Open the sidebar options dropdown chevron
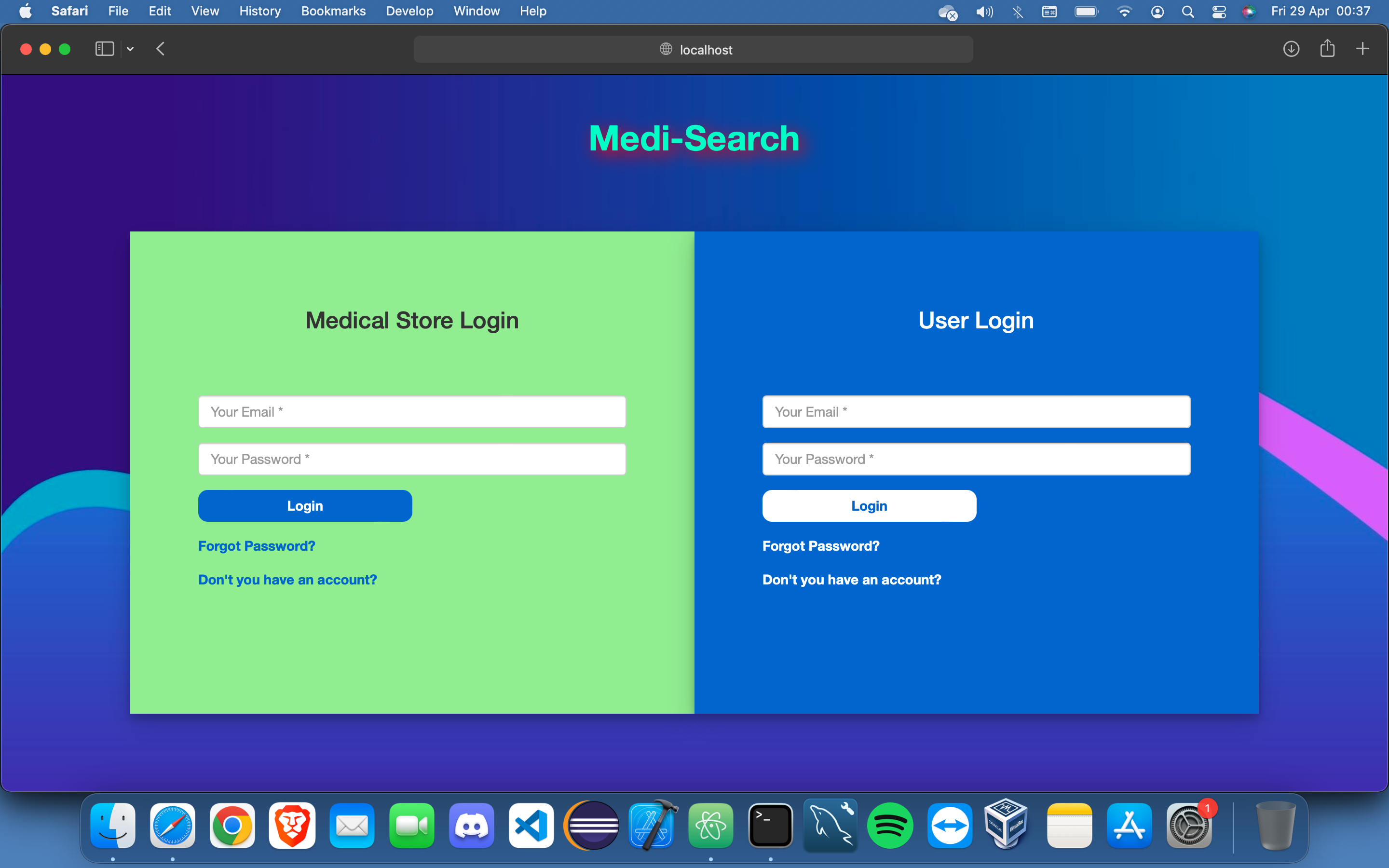 point(130,49)
